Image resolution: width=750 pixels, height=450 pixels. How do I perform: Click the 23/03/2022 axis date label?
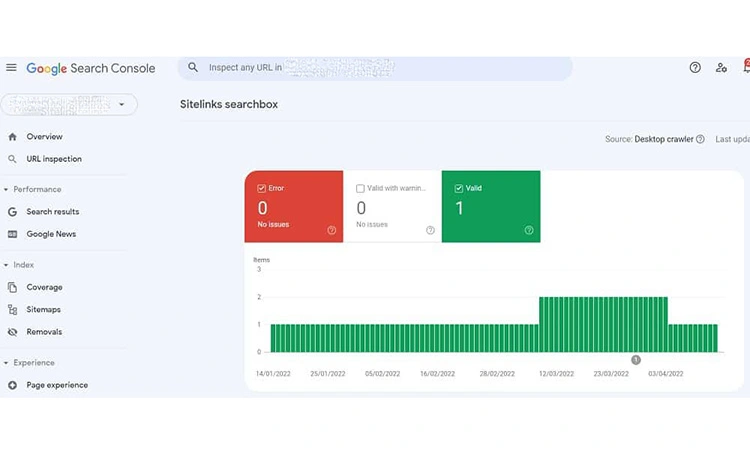611,373
